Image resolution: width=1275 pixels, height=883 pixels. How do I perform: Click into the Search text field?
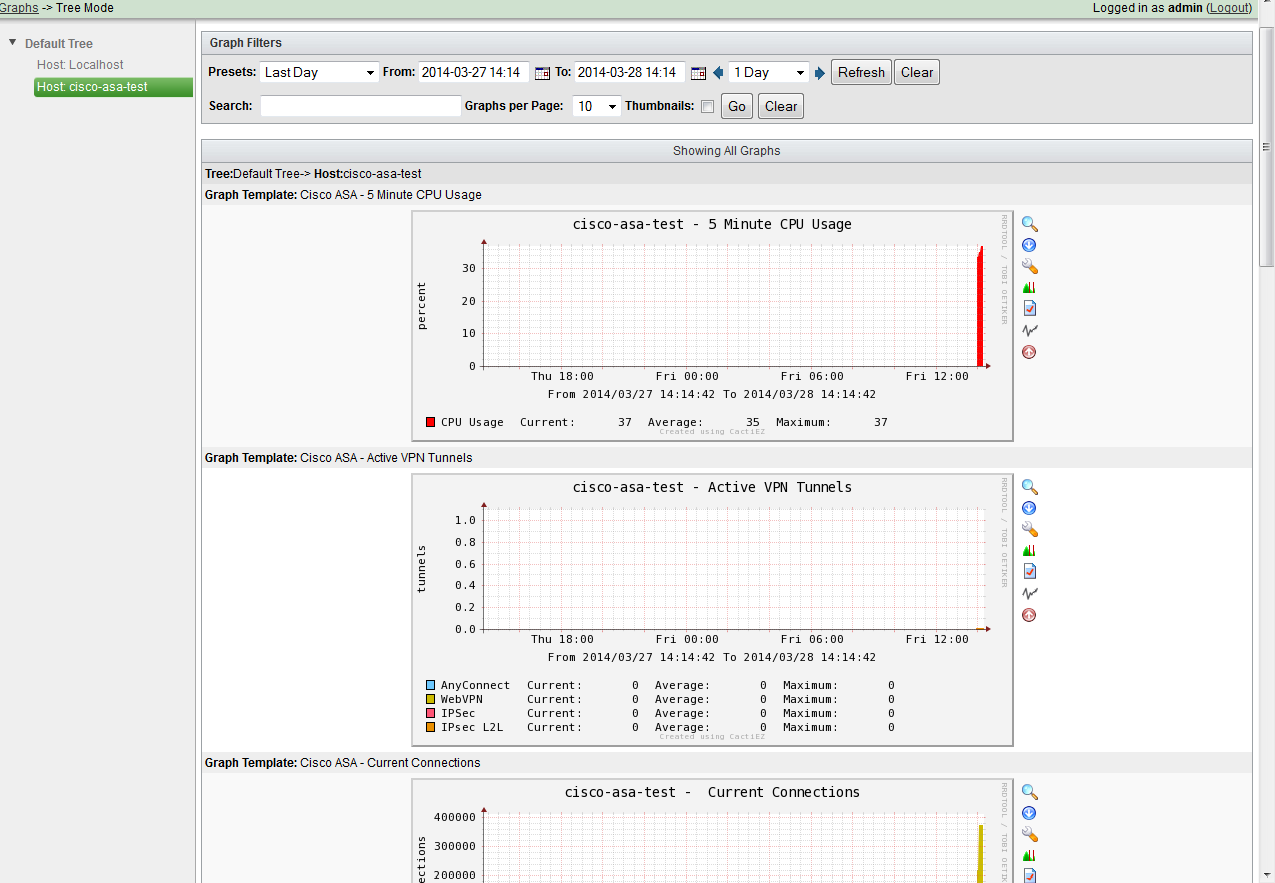360,107
